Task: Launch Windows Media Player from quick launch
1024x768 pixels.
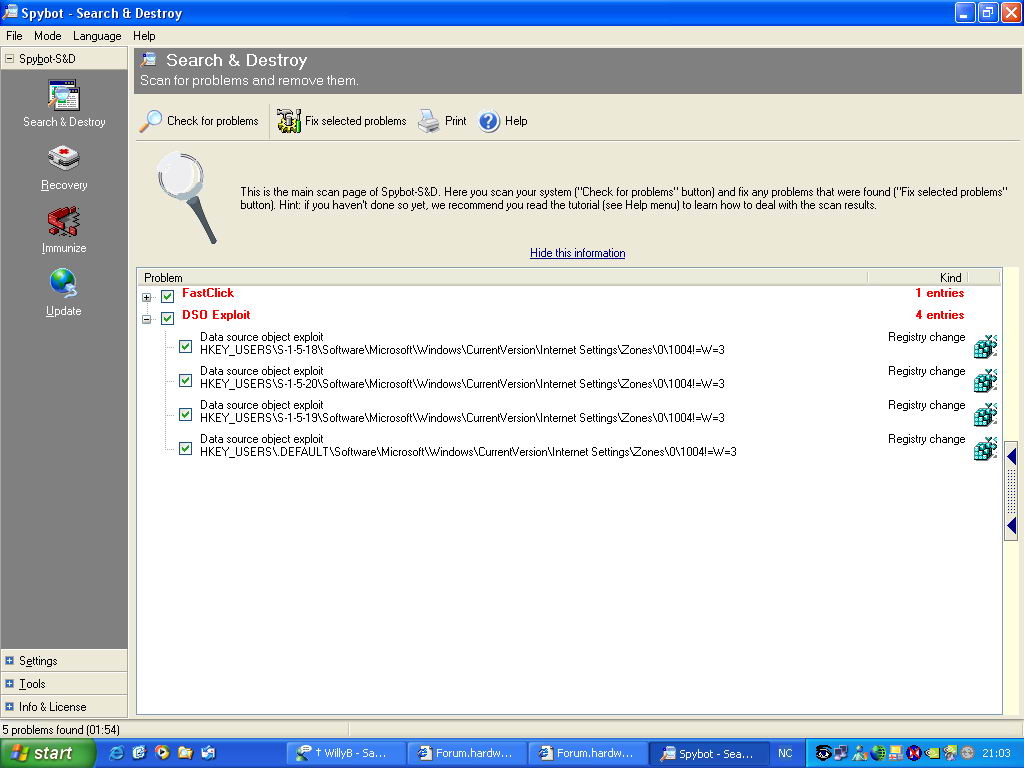Action: pos(162,753)
